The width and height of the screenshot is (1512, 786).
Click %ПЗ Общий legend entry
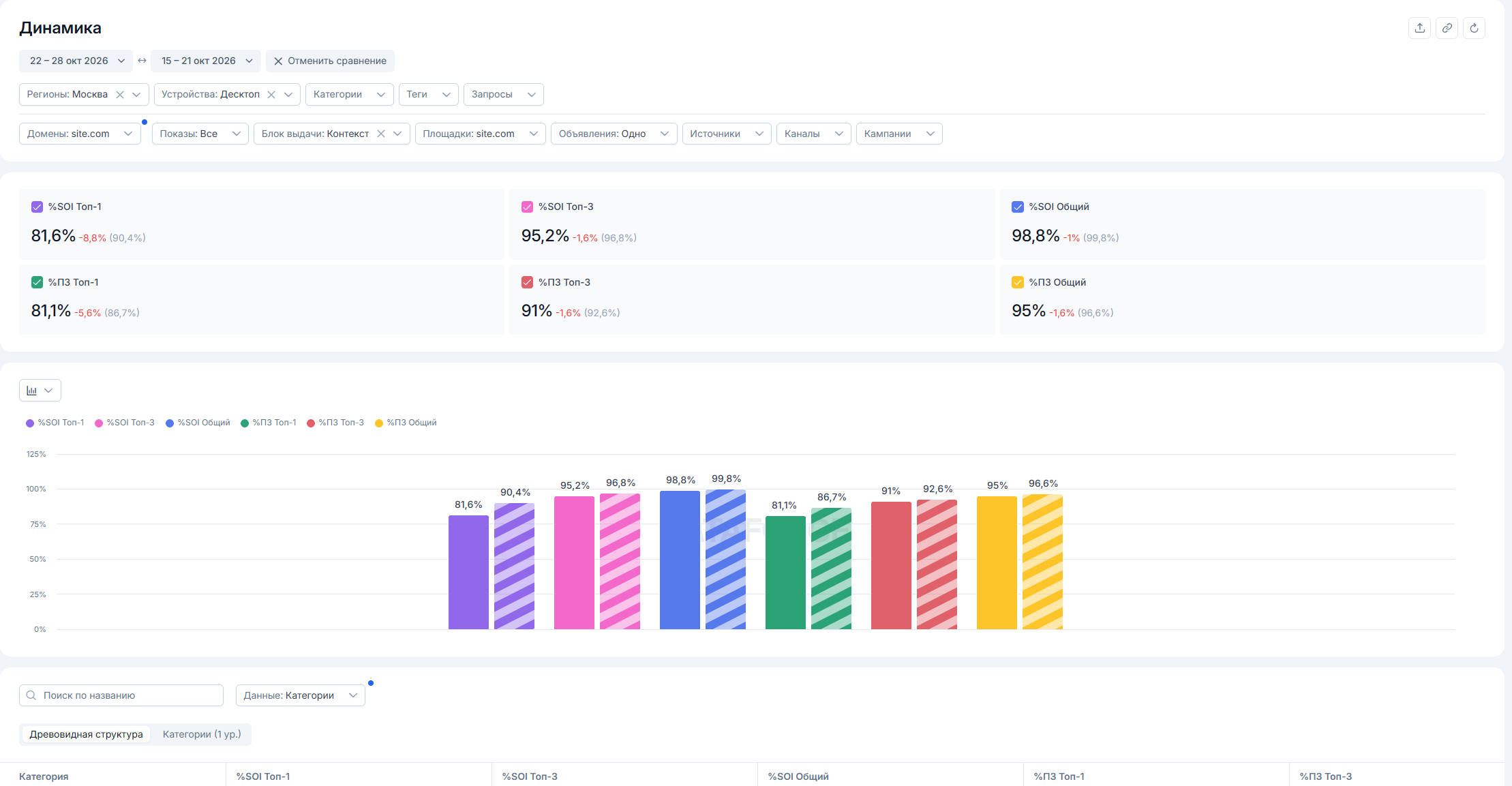pos(406,423)
